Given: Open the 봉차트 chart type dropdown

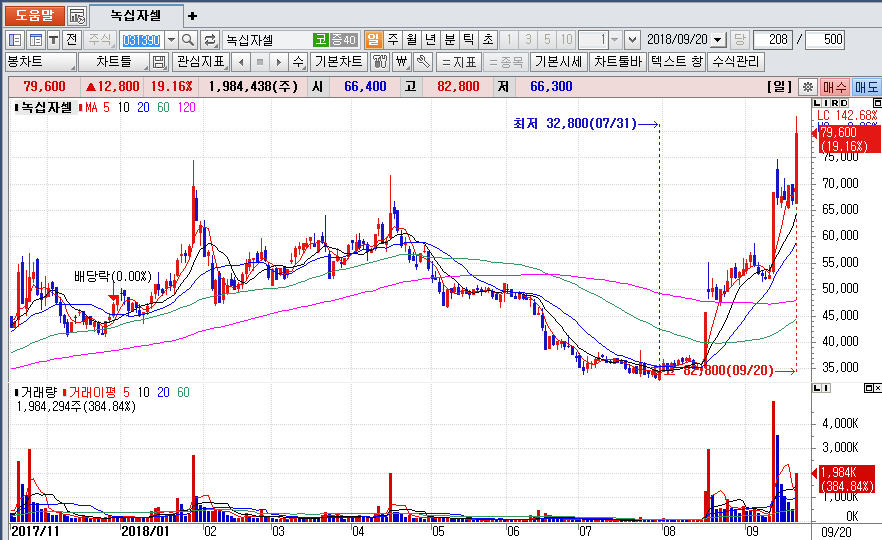Looking at the screenshot, I should pos(40,62).
